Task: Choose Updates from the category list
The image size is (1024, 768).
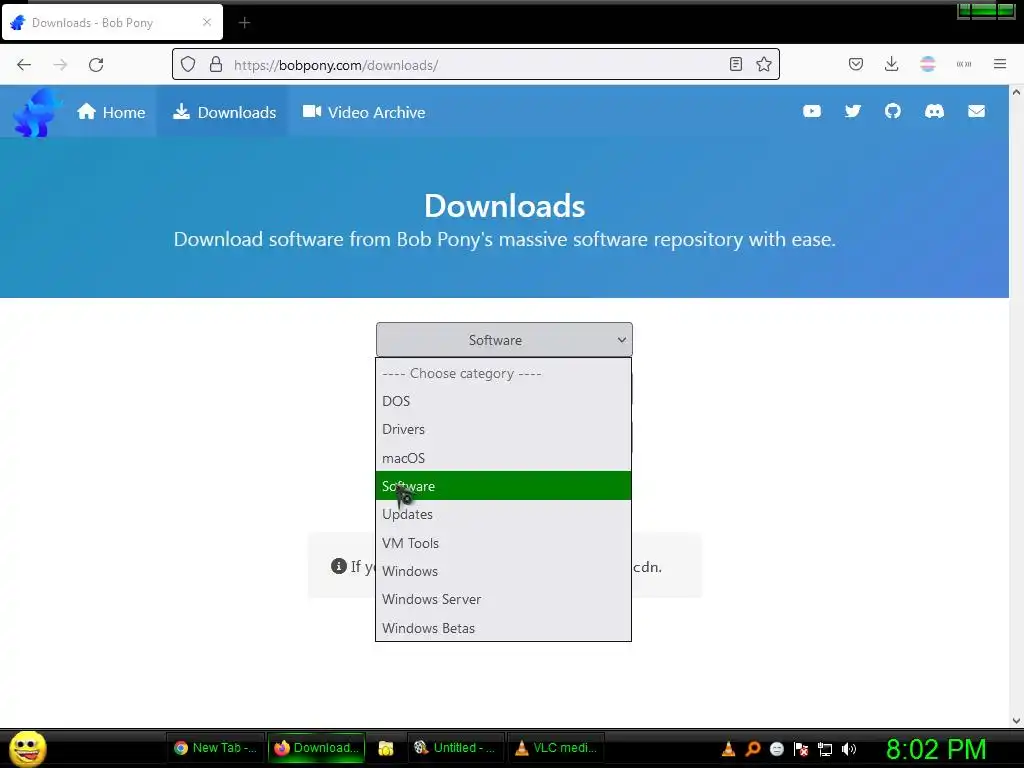Action: click(504, 515)
